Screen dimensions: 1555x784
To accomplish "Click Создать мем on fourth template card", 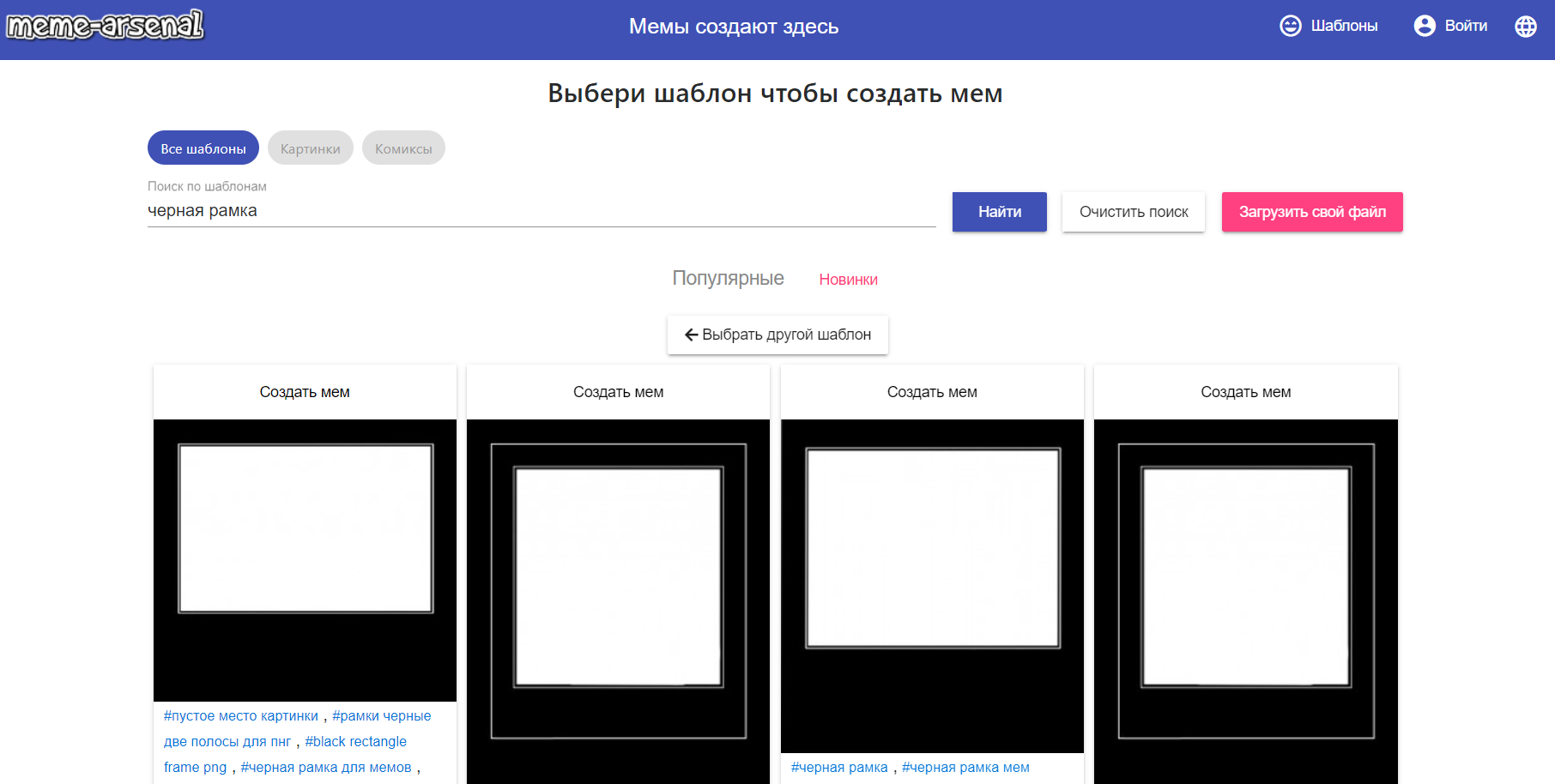I will [x=1246, y=392].
